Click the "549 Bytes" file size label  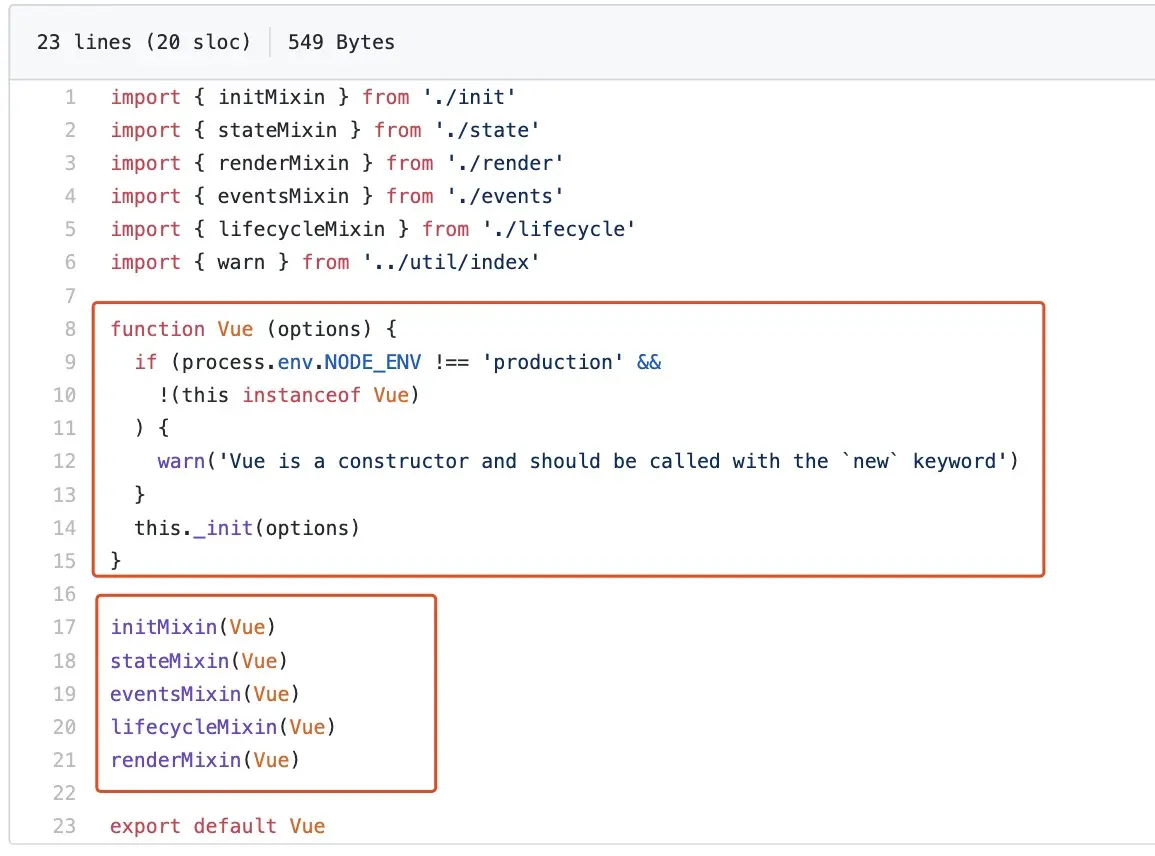point(340,42)
